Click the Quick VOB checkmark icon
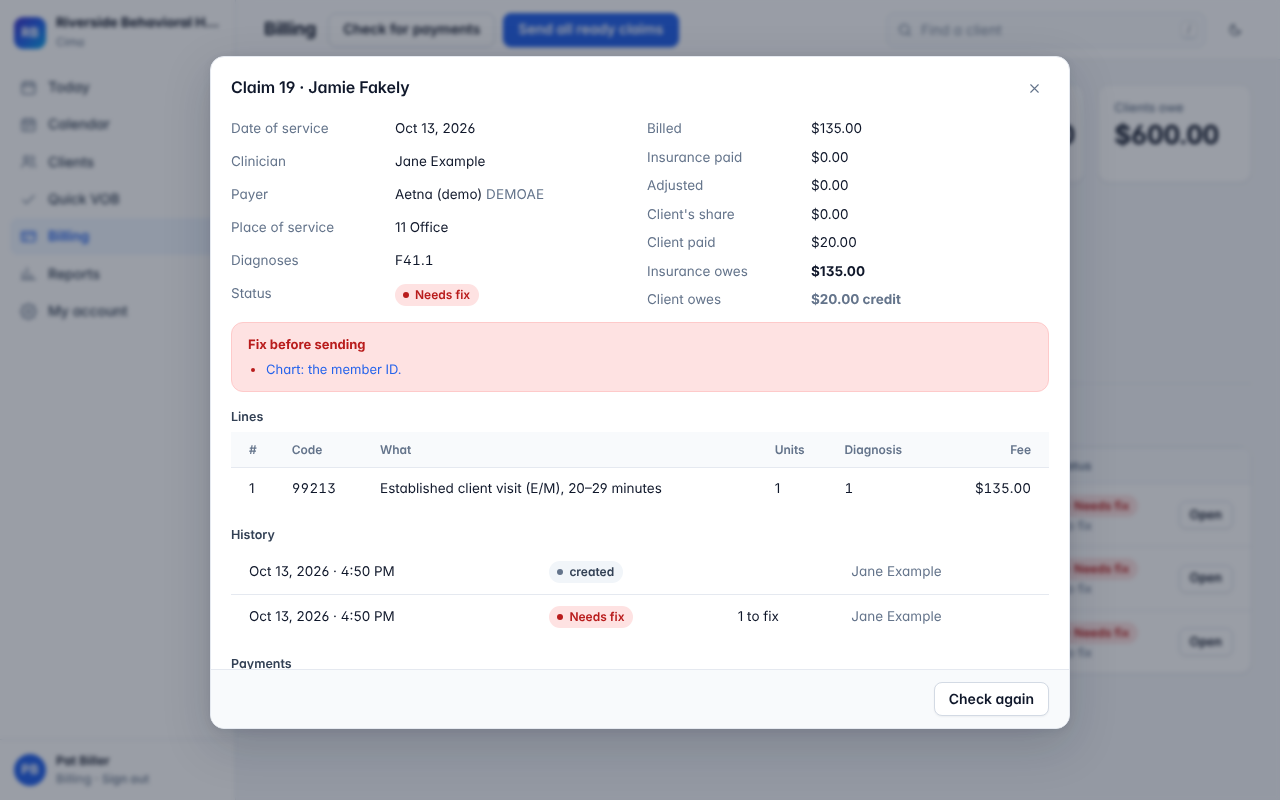Screen dimensions: 1280x800 (x=29, y=199)
